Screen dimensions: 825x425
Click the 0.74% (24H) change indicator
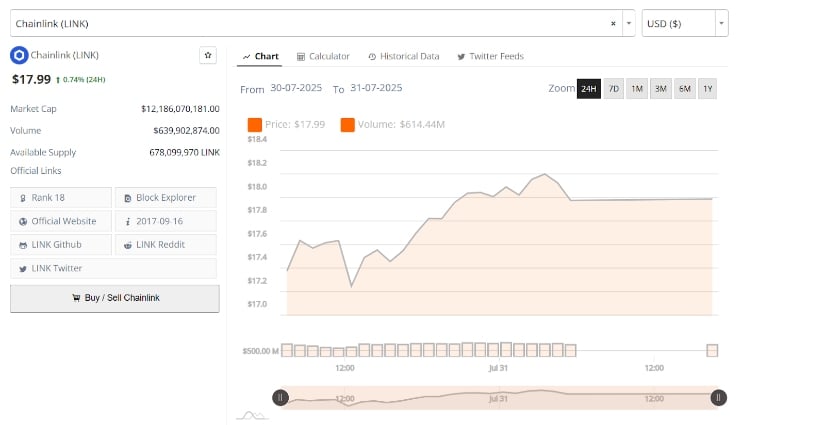point(81,80)
